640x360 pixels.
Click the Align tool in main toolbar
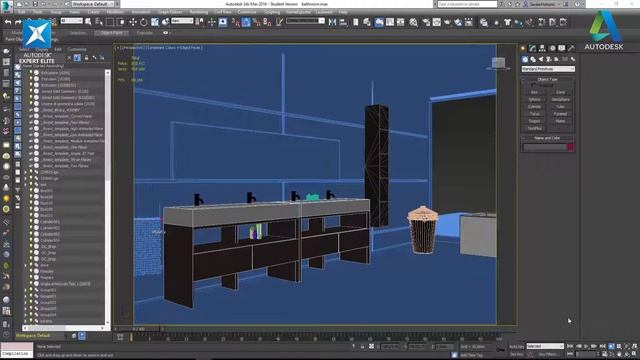(x=343, y=22)
